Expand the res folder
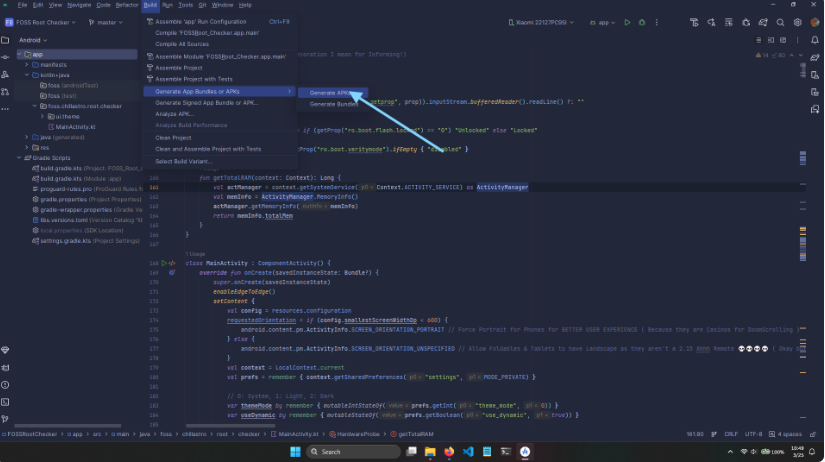This screenshot has height=462, width=825. tap(27, 147)
